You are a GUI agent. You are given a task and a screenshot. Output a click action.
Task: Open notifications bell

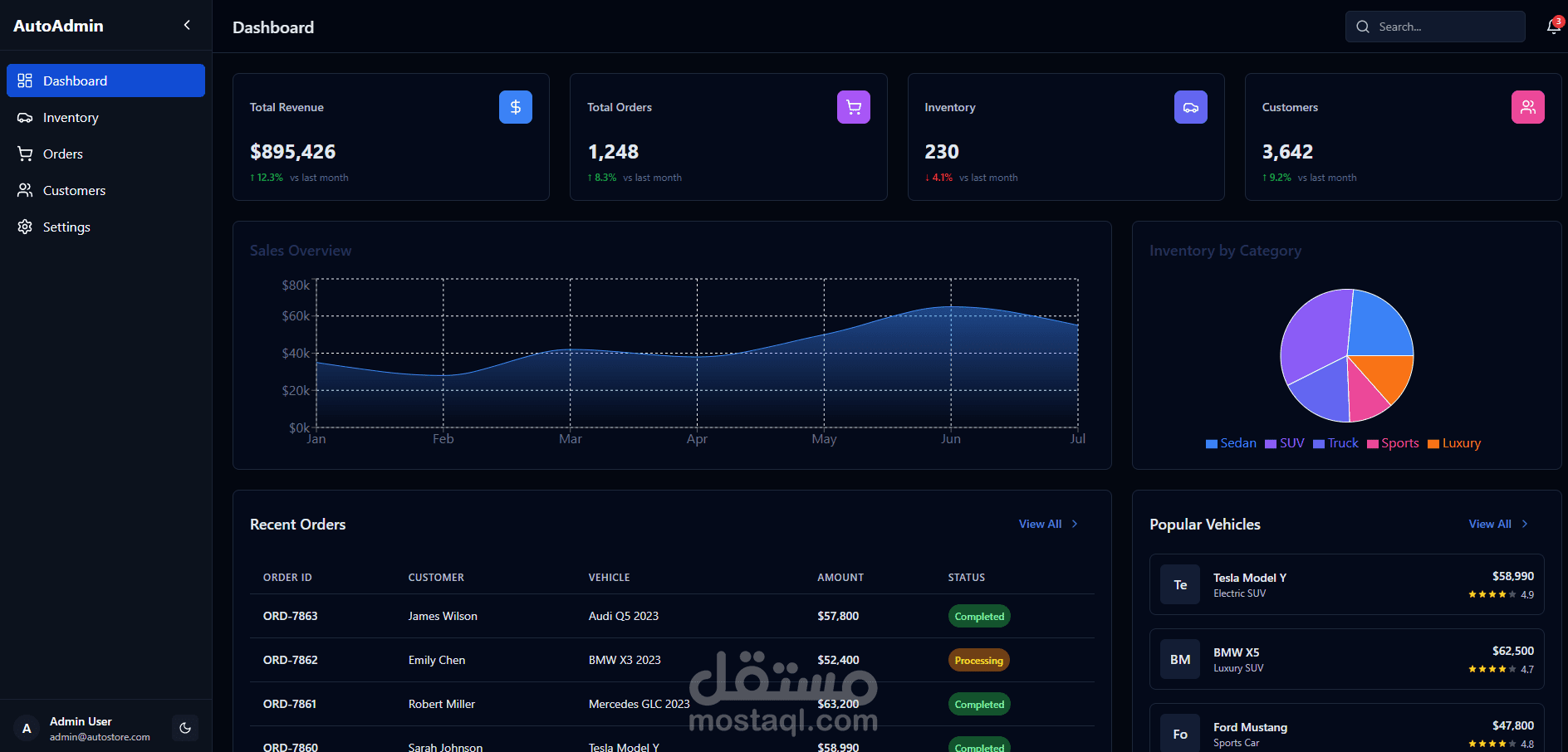(1553, 27)
